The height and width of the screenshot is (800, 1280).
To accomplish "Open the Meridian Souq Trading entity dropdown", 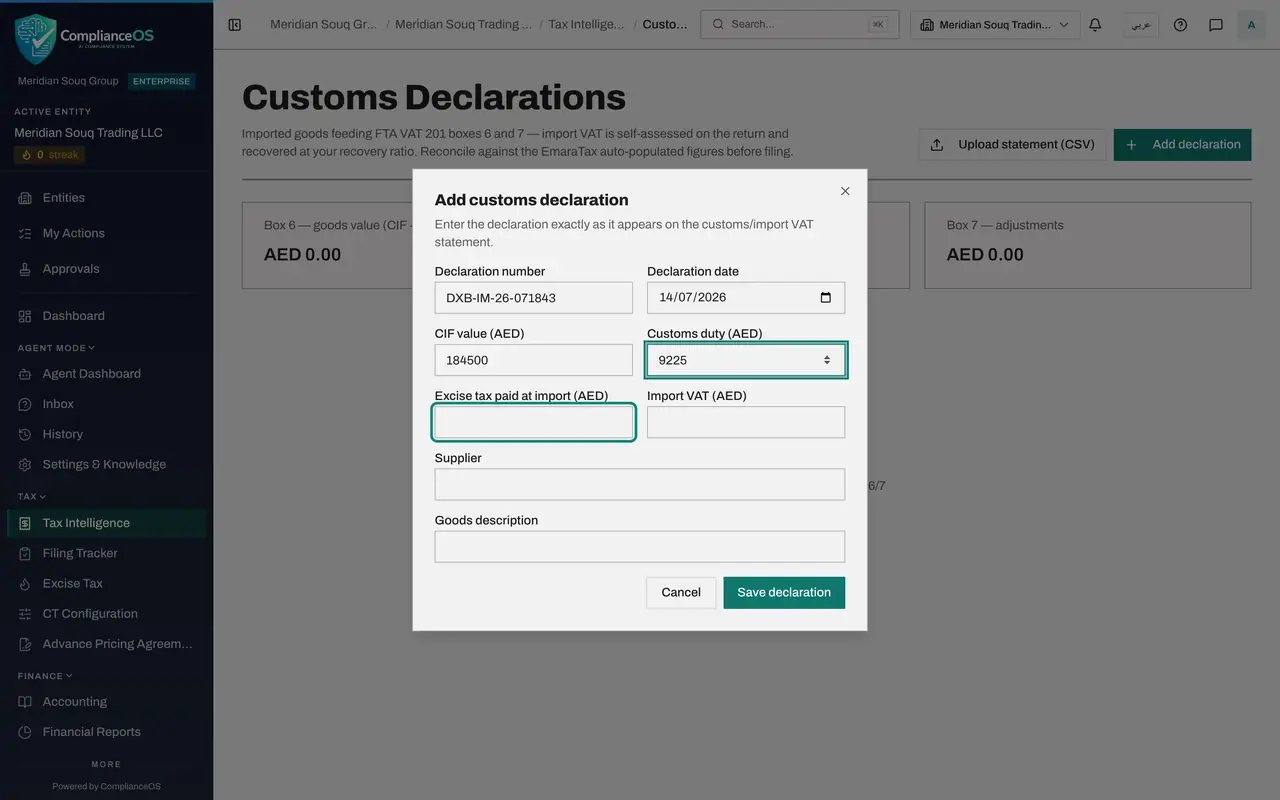I will tap(995, 25).
